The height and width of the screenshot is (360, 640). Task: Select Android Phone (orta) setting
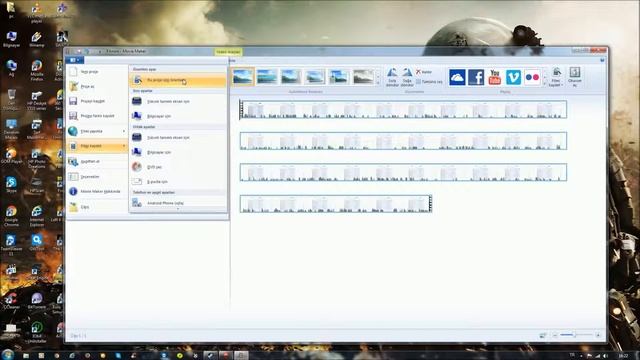pos(178,203)
